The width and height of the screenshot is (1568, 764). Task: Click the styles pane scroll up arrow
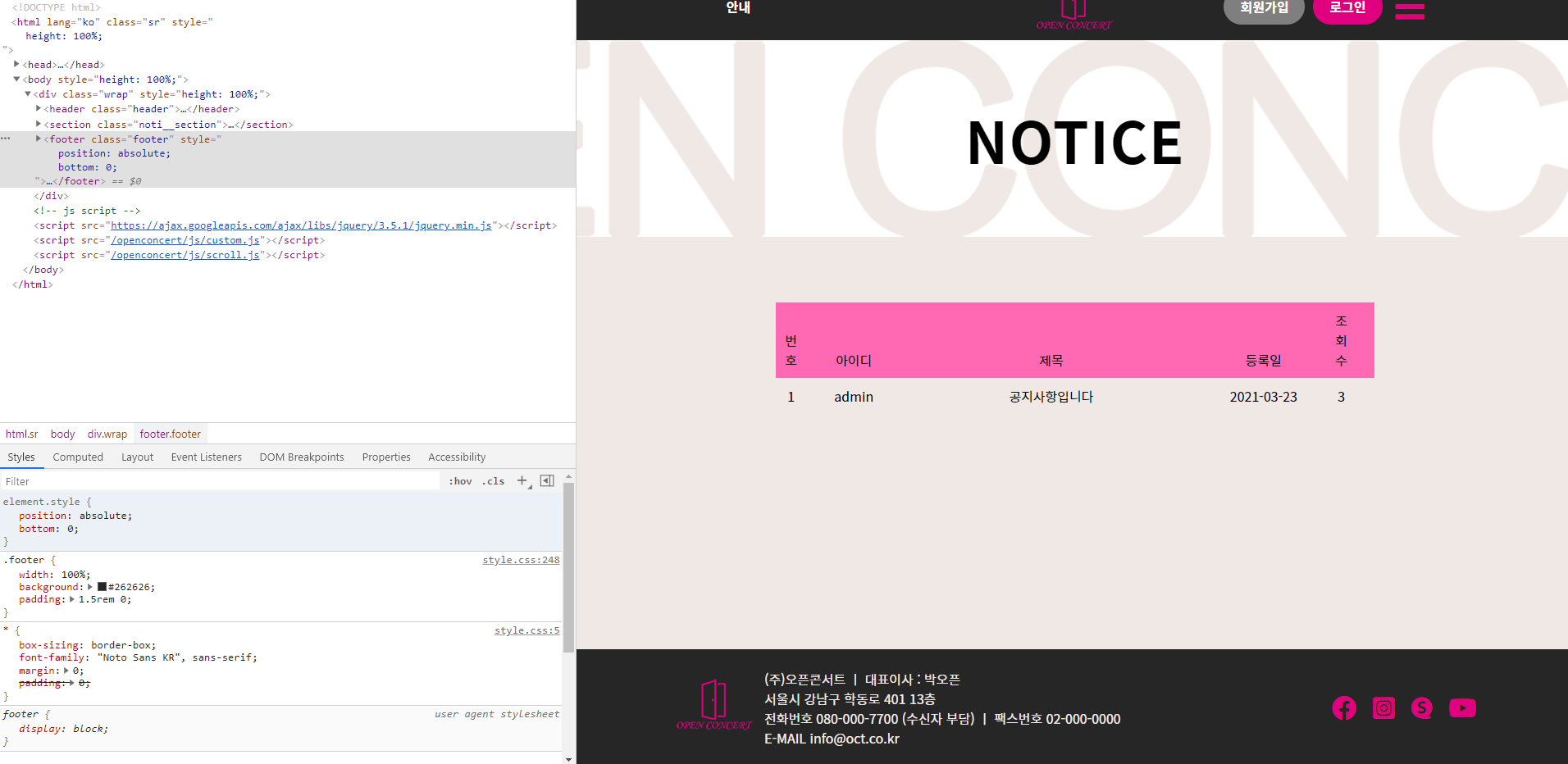[x=568, y=476]
